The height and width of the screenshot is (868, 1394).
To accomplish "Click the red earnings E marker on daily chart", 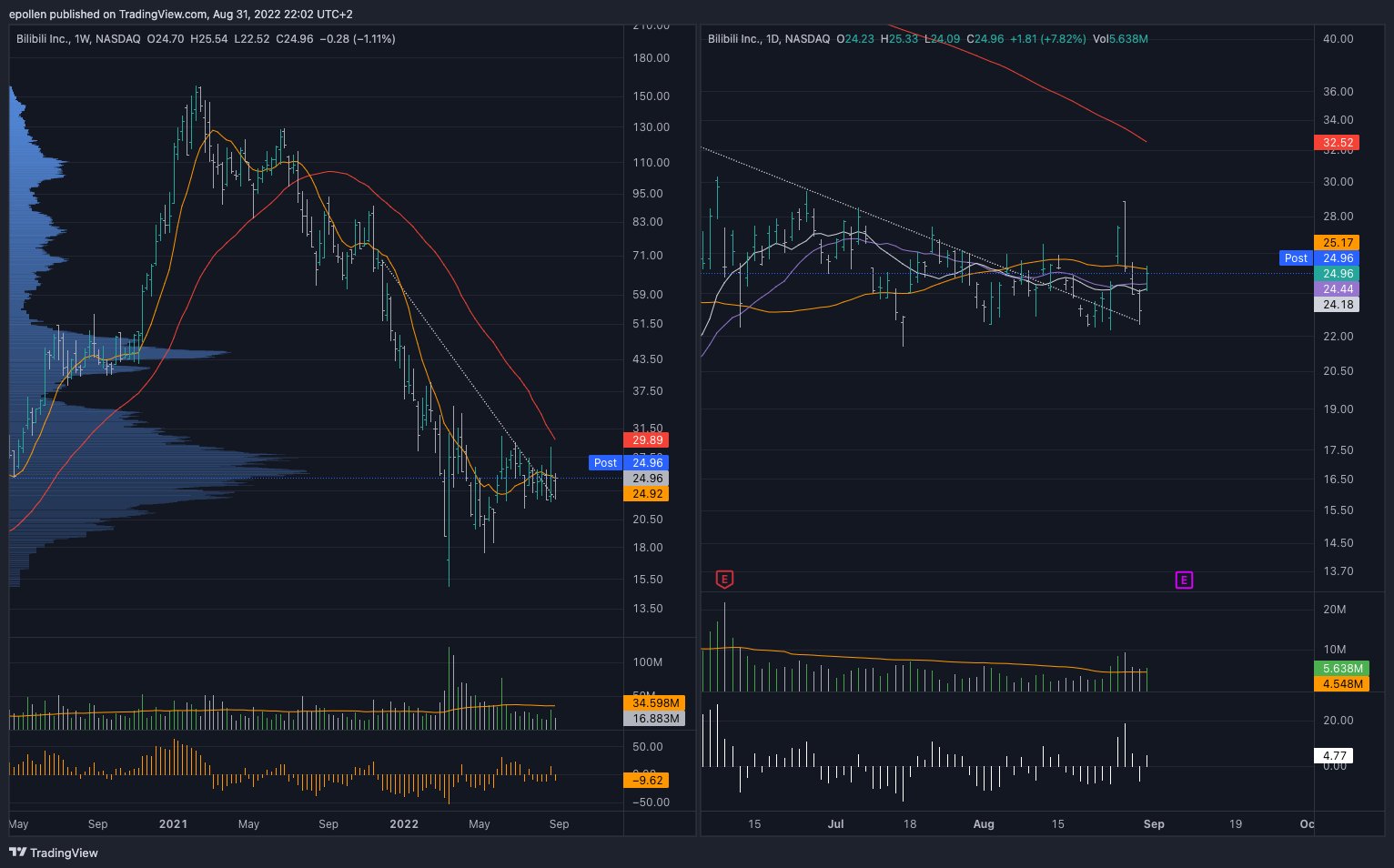I will (x=723, y=580).
